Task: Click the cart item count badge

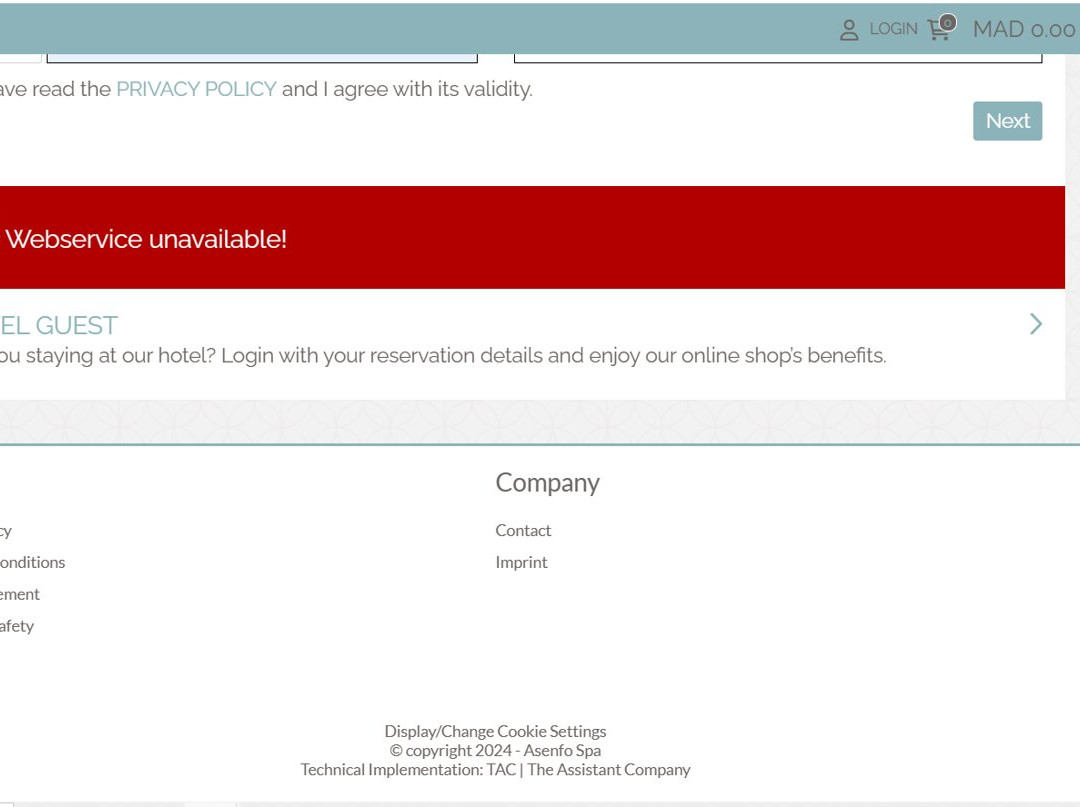Action: pyautogui.click(x=948, y=22)
